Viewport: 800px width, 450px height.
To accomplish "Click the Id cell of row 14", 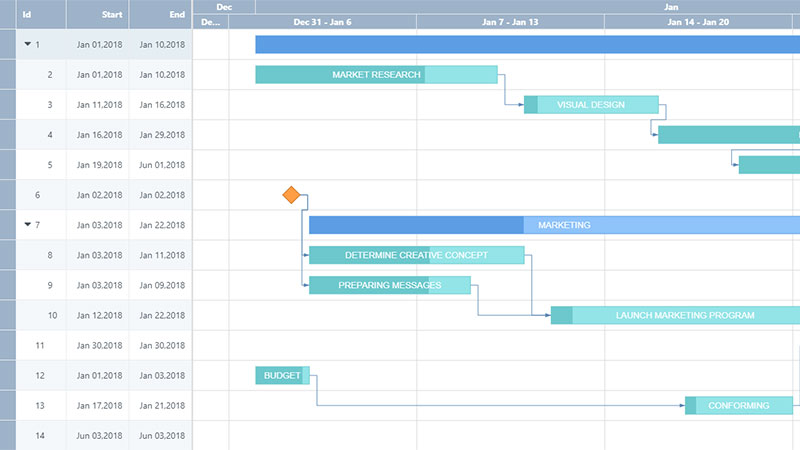I will 40,436.
